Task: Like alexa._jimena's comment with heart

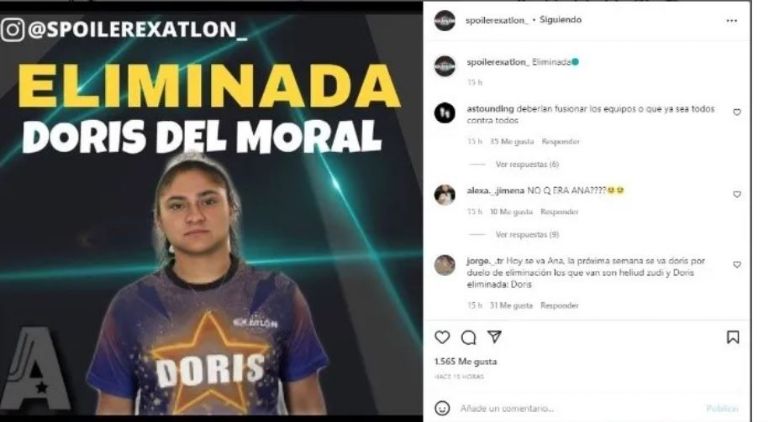Action: tap(737, 194)
